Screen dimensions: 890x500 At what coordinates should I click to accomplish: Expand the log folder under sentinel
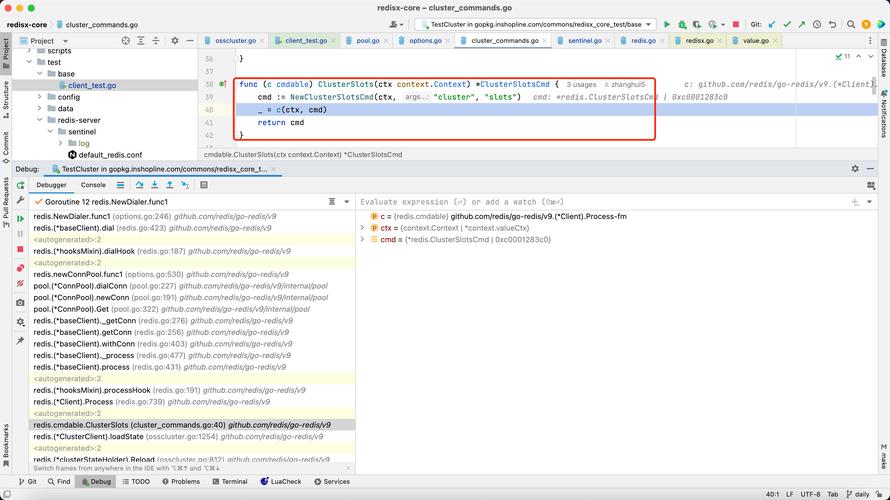[60, 143]
